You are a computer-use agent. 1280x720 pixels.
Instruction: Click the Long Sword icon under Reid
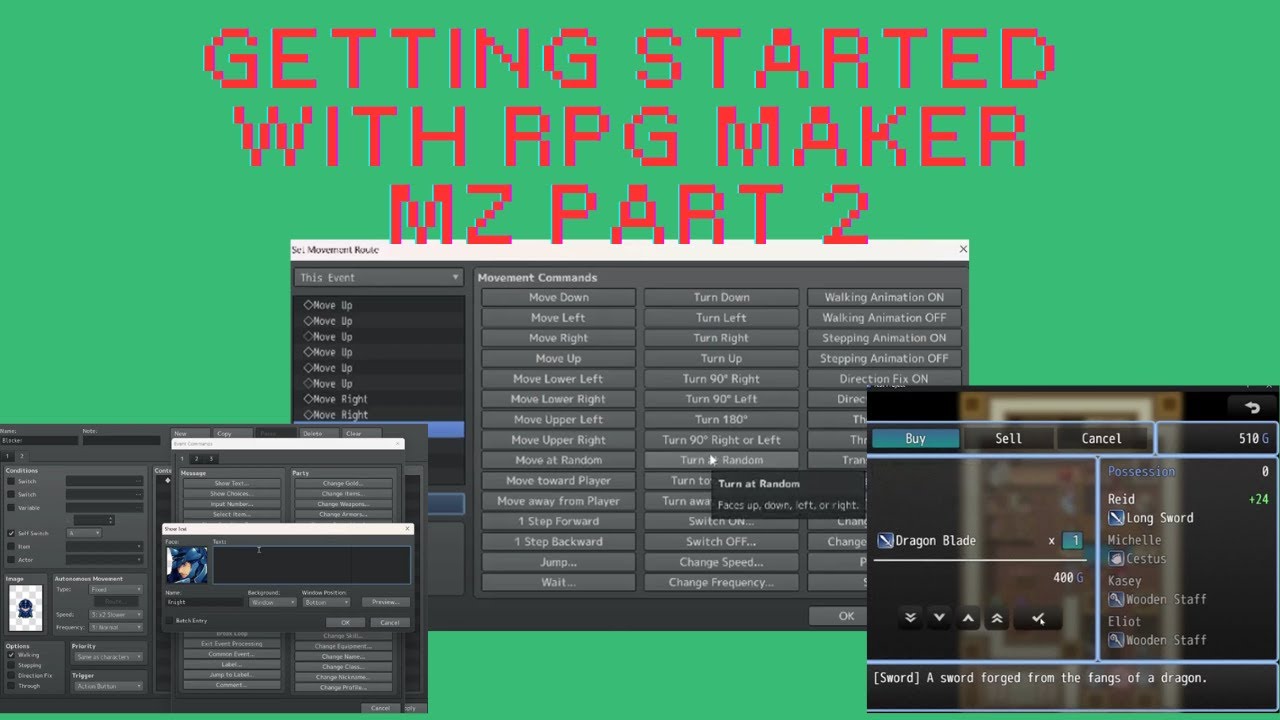1116,518
